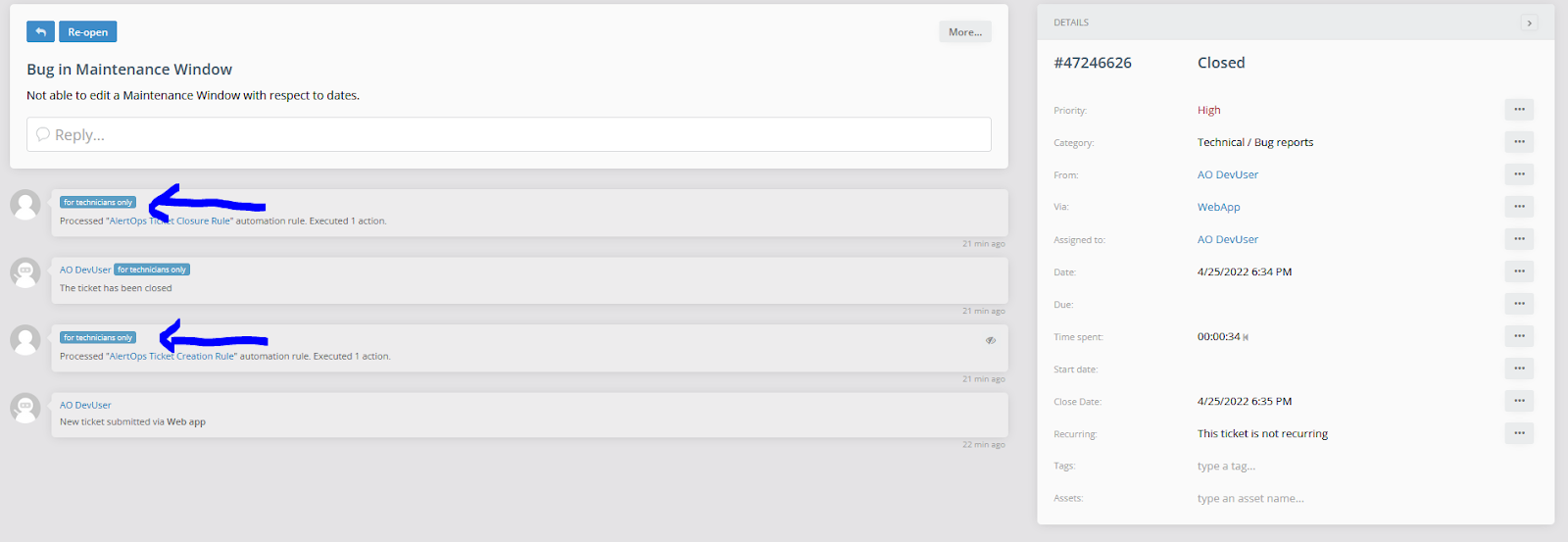Open the Priority row options button
1568x542 pixels.
[1519, 110]
